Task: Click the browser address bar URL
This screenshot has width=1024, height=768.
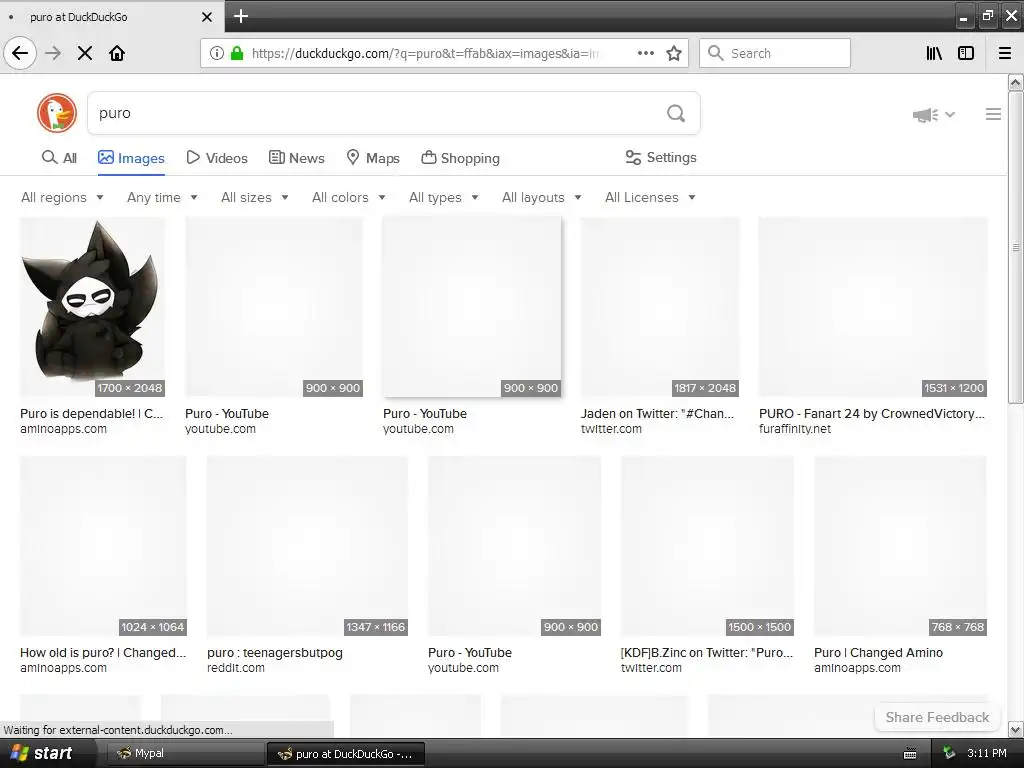Action: click(426, 53)
